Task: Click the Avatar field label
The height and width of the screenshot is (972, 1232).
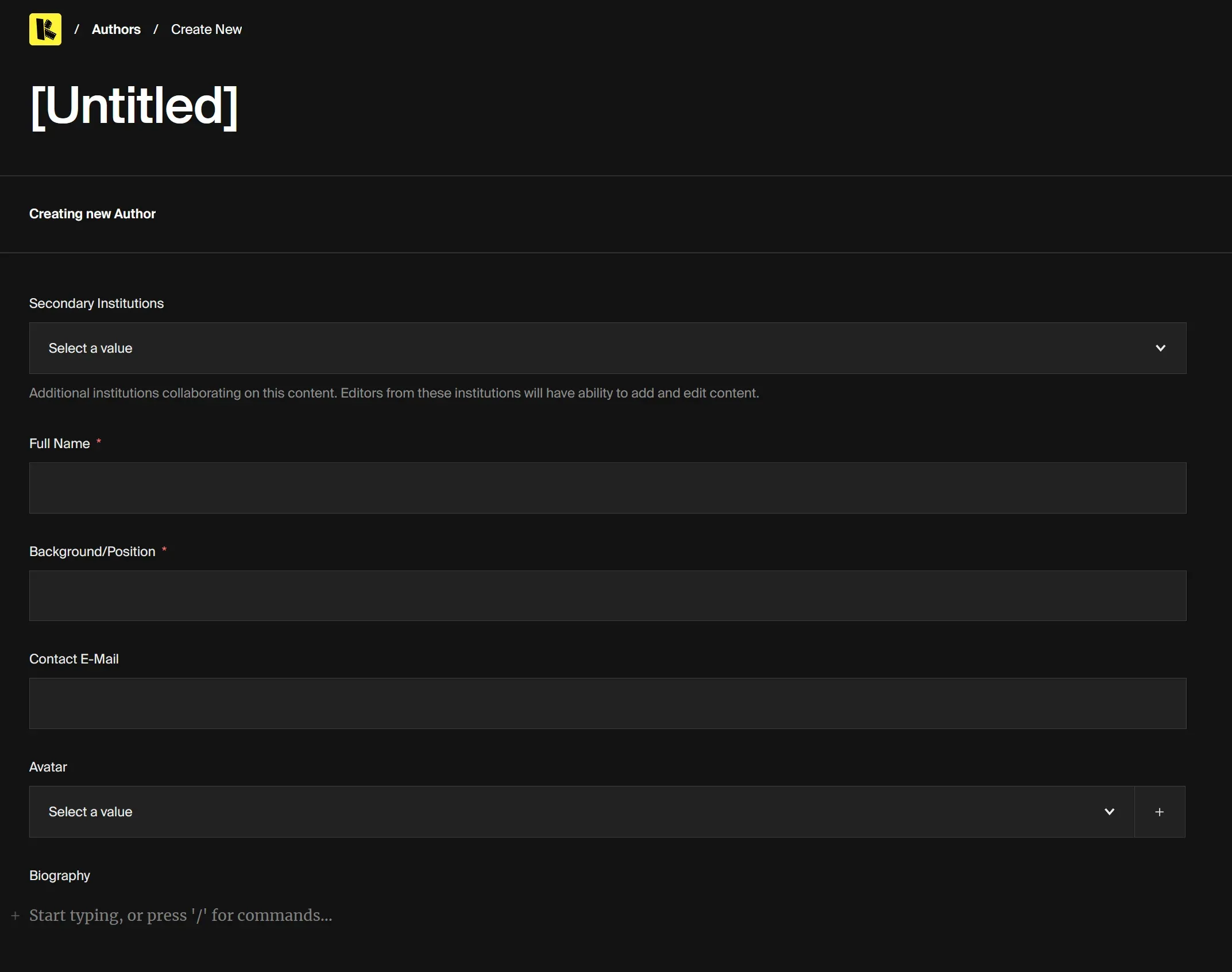Action: [48, 767]
